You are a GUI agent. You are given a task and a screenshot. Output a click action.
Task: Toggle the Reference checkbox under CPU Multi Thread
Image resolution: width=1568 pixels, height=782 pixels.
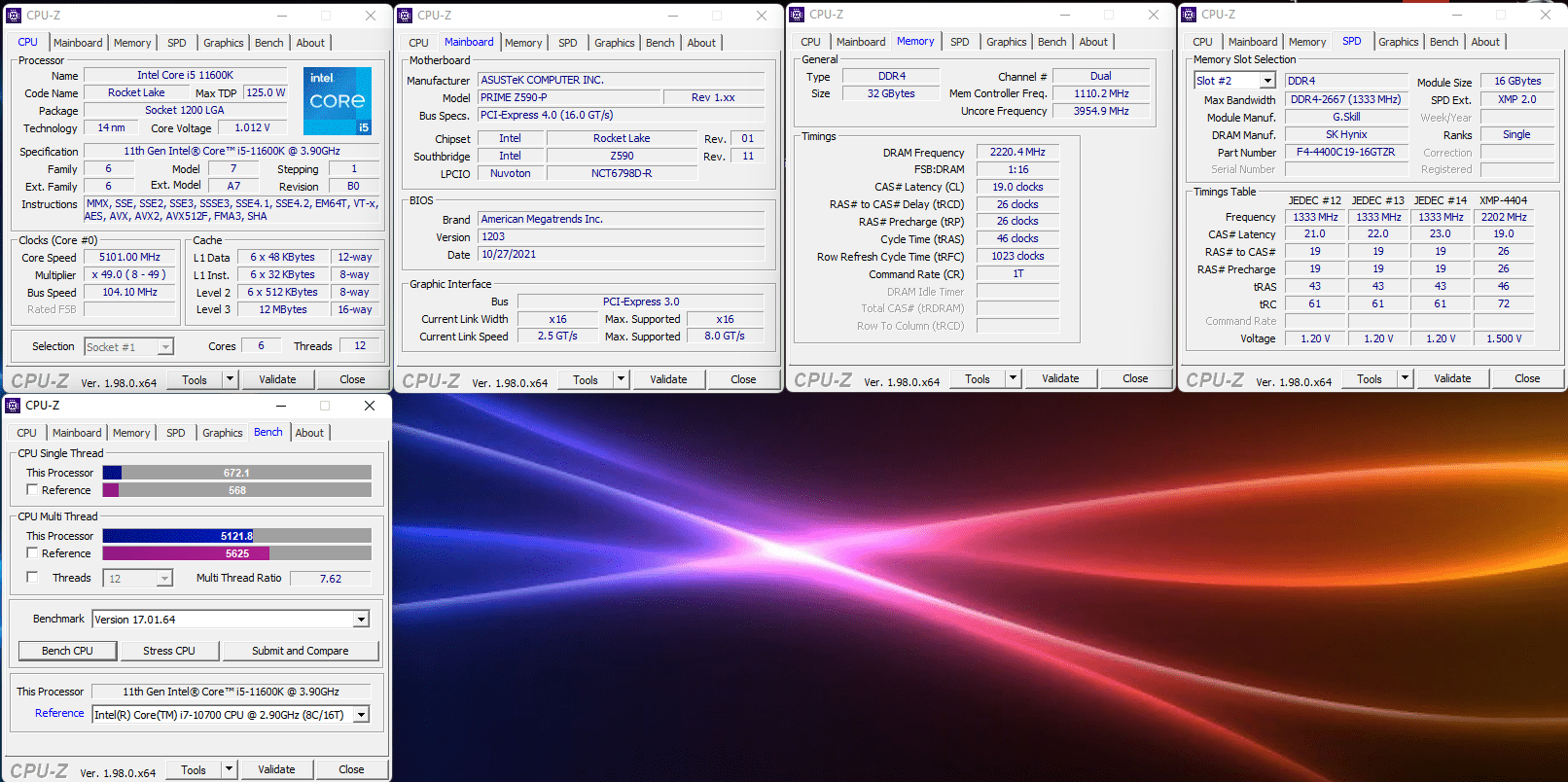click(32, 553)
